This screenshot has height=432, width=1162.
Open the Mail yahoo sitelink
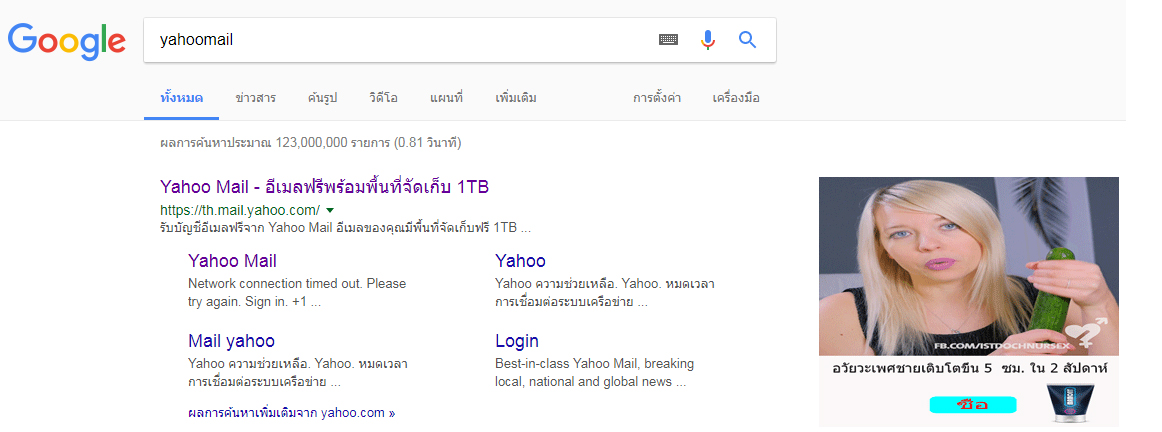(231, 341)
